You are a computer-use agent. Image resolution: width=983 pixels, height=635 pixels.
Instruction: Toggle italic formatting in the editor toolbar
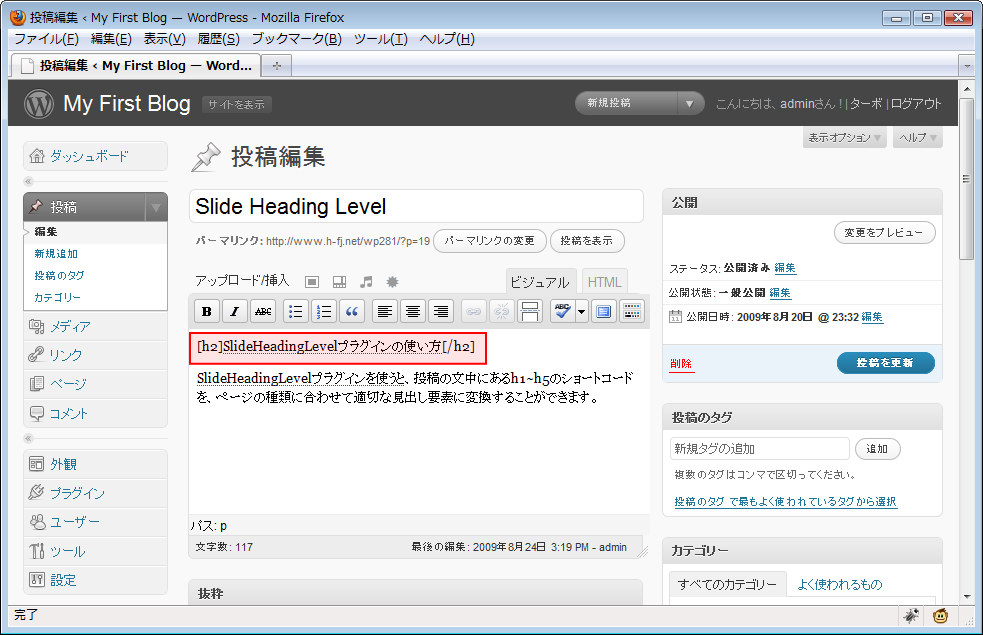click(234, 311)
